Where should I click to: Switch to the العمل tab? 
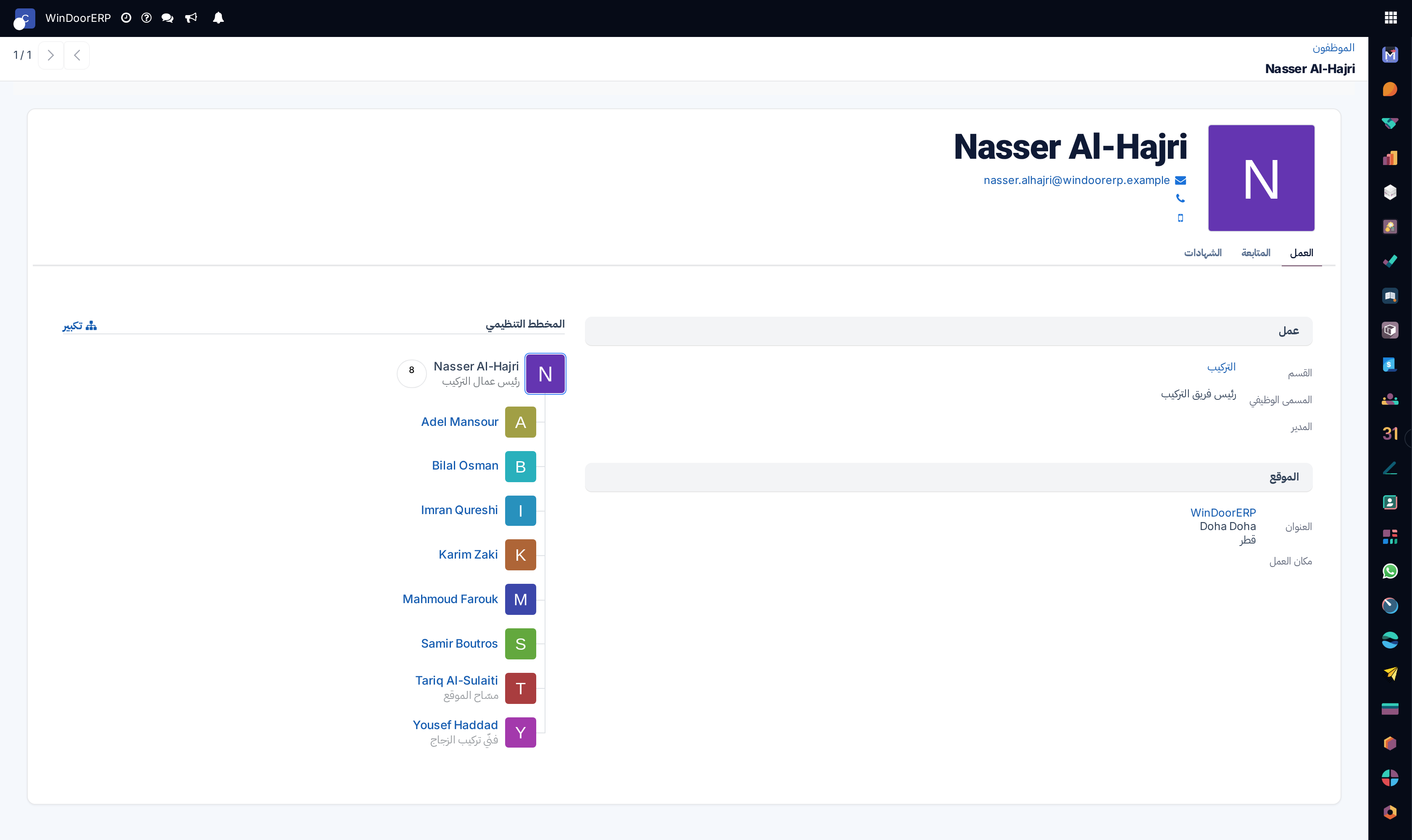click(x=1301, y=253)
